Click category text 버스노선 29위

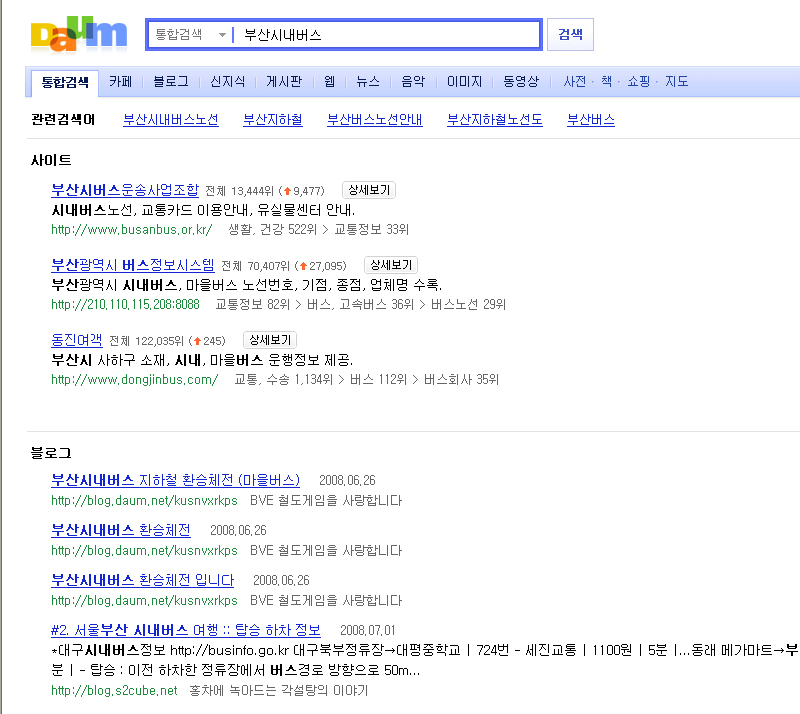point(468,305)
